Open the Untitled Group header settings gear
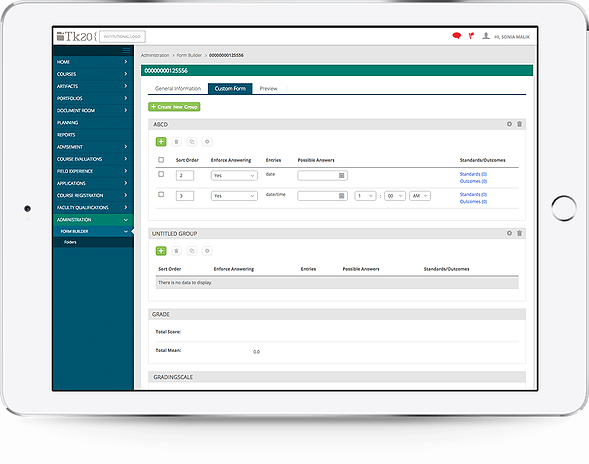 pyautogui.click(x=509, y=233)
